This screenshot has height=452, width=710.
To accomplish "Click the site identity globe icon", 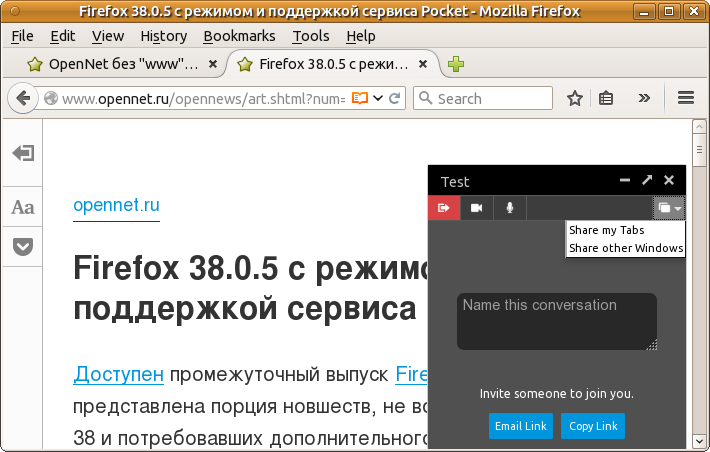I will 51,98.
